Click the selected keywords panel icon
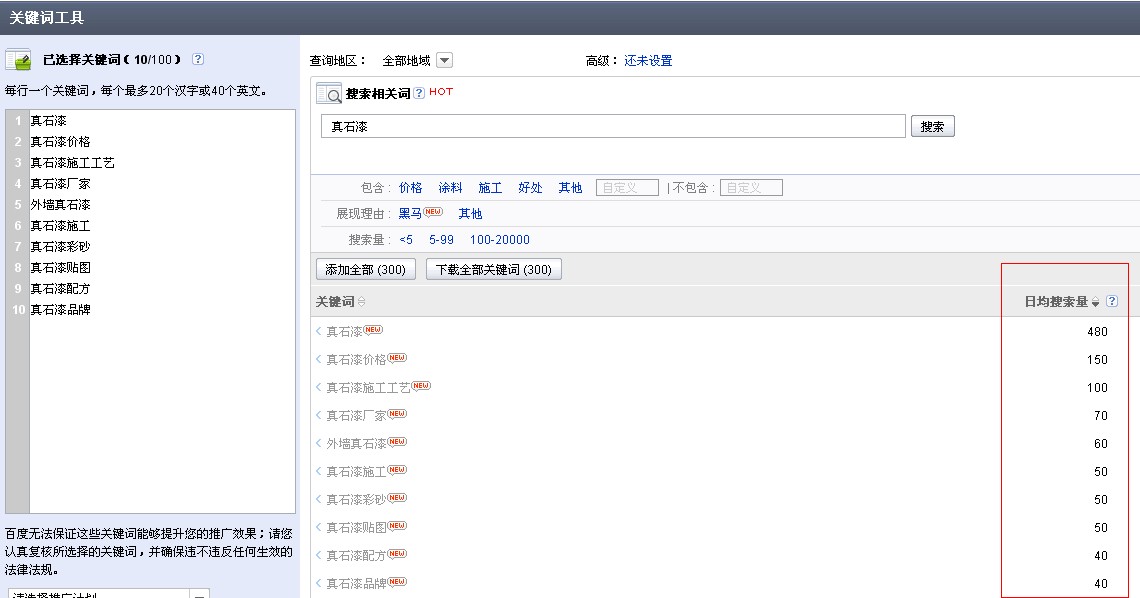The height and width of the screenshot is (598, 1140). 18,61
